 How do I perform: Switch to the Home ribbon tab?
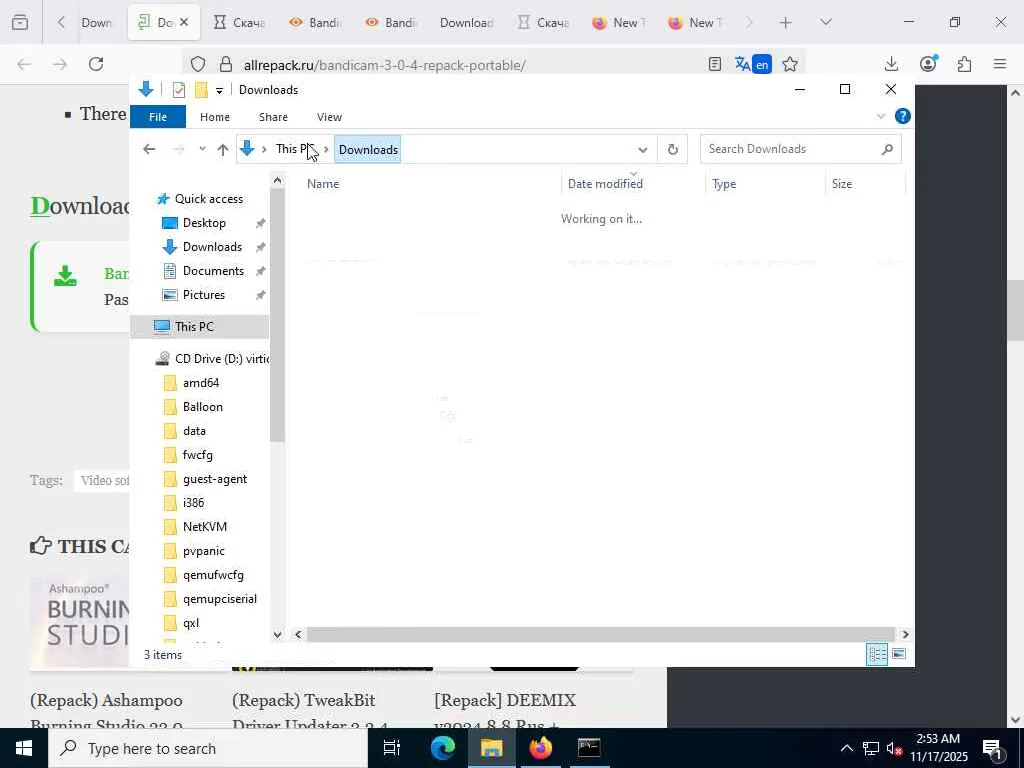click(215, 117)
